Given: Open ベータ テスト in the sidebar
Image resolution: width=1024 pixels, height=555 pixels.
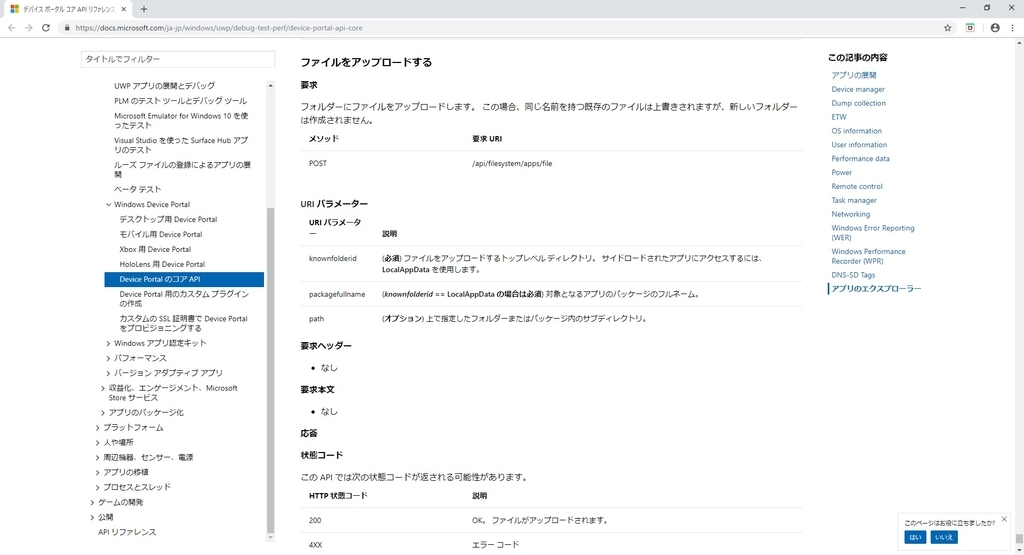Looking at the screenshot, I should [x=137, y=189].
